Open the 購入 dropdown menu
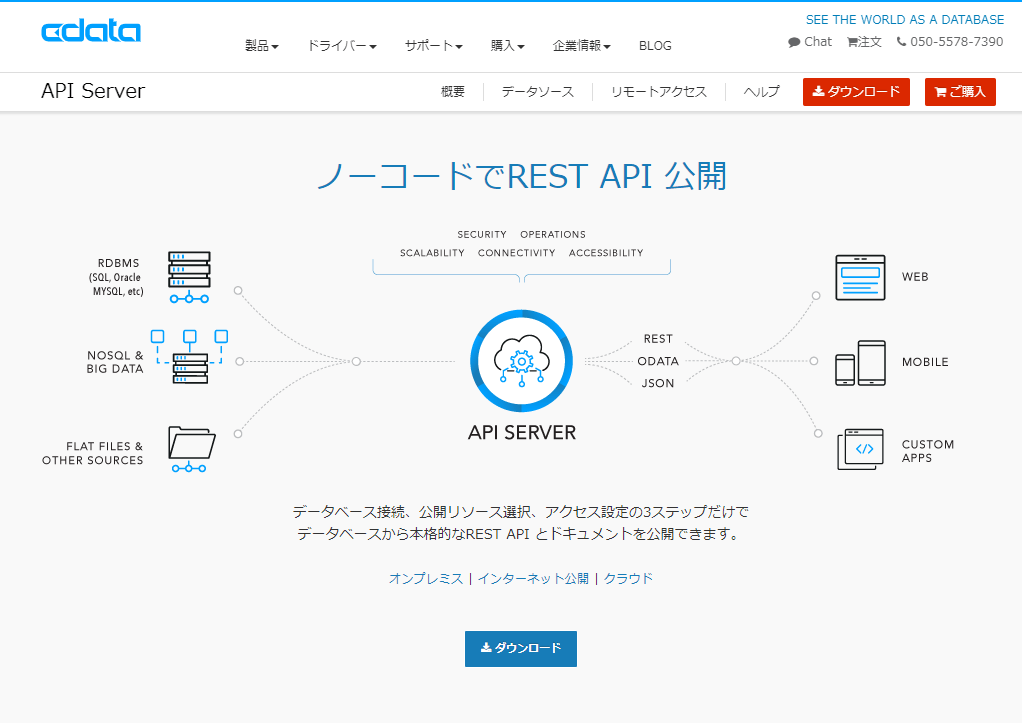 coord(507,46)
